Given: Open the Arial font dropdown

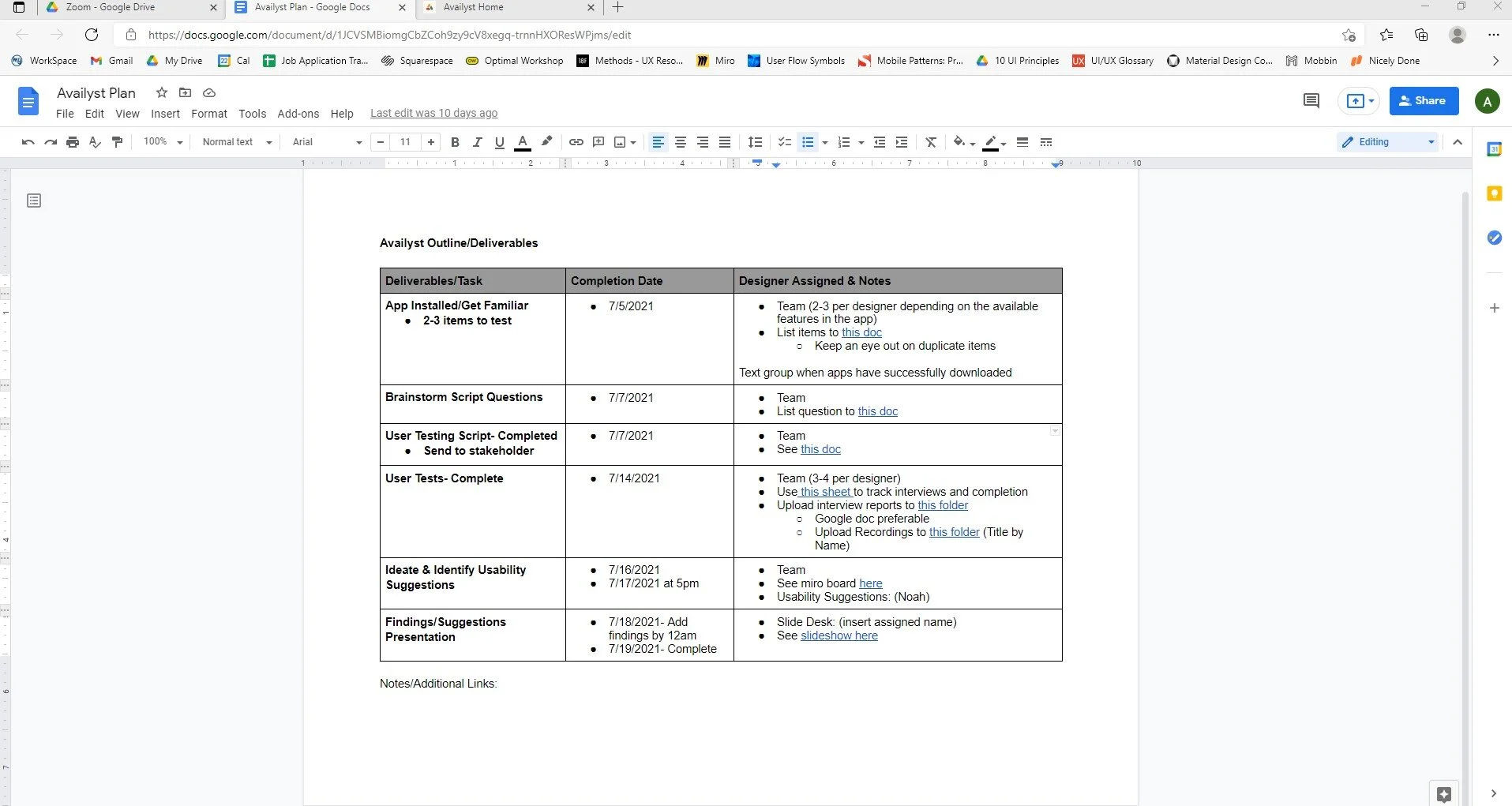Looking at the screenshot, I should 325,142.
